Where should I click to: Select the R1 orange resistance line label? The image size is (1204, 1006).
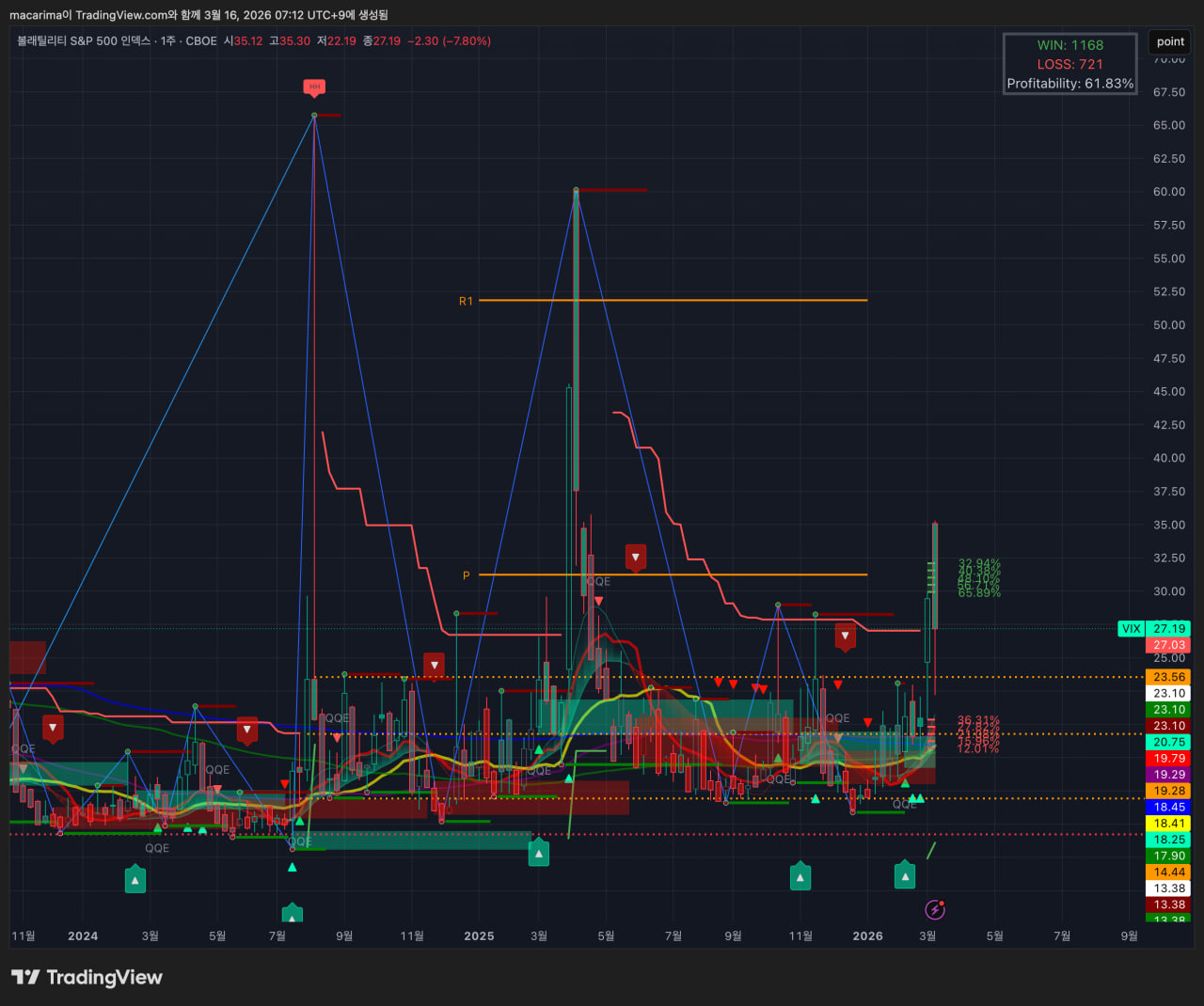(466, 302)
